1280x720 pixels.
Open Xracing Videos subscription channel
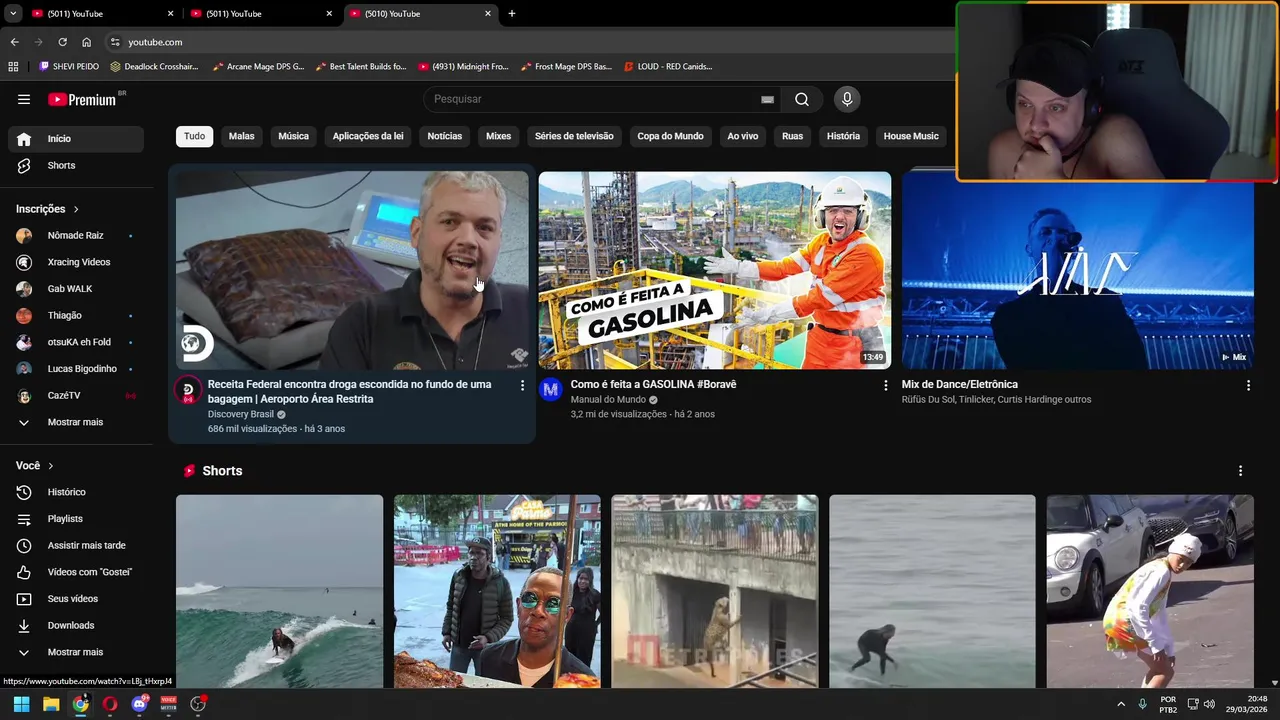click(76, 262)
